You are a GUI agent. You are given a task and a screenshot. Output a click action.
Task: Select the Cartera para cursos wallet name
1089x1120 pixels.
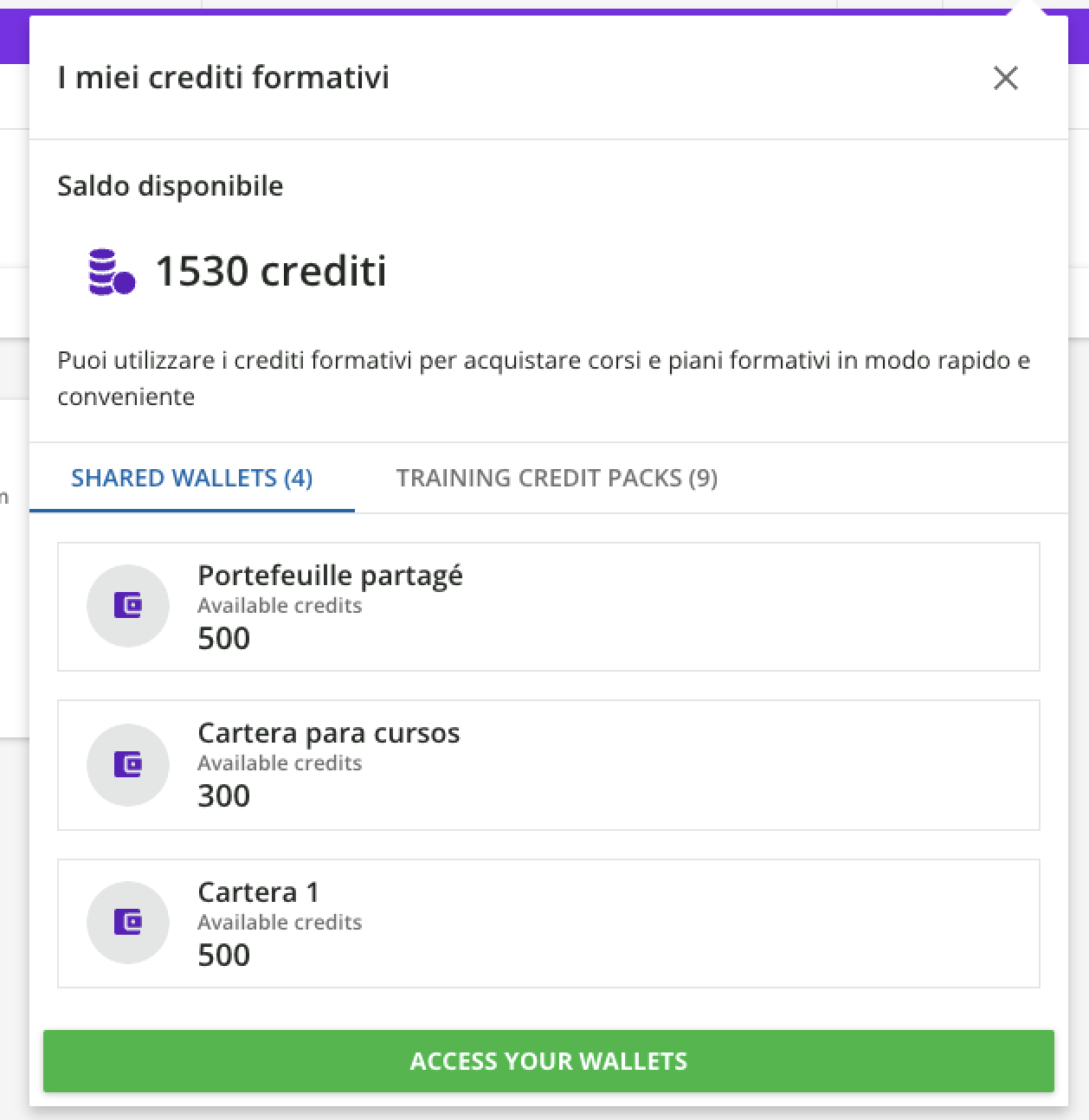[328, 733]
